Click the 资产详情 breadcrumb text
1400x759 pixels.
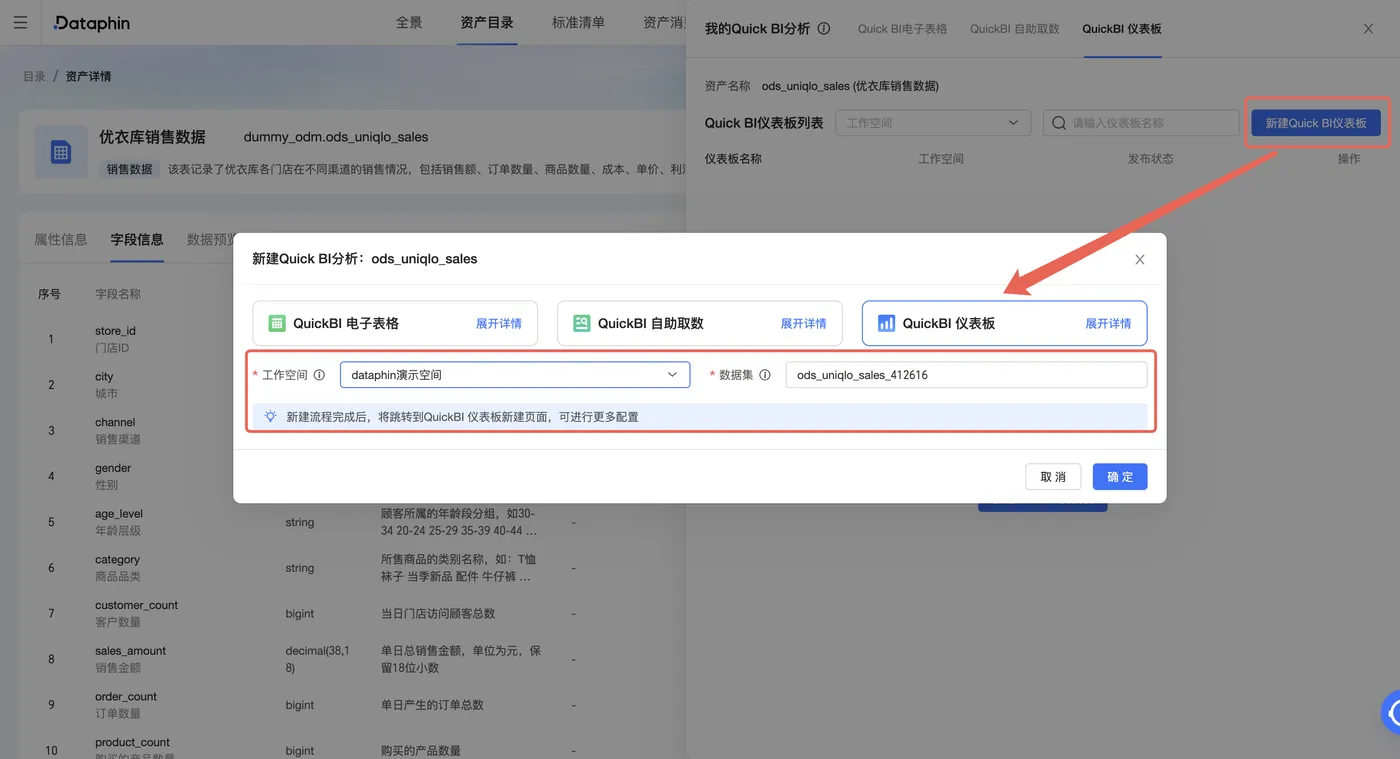(88, 76)
